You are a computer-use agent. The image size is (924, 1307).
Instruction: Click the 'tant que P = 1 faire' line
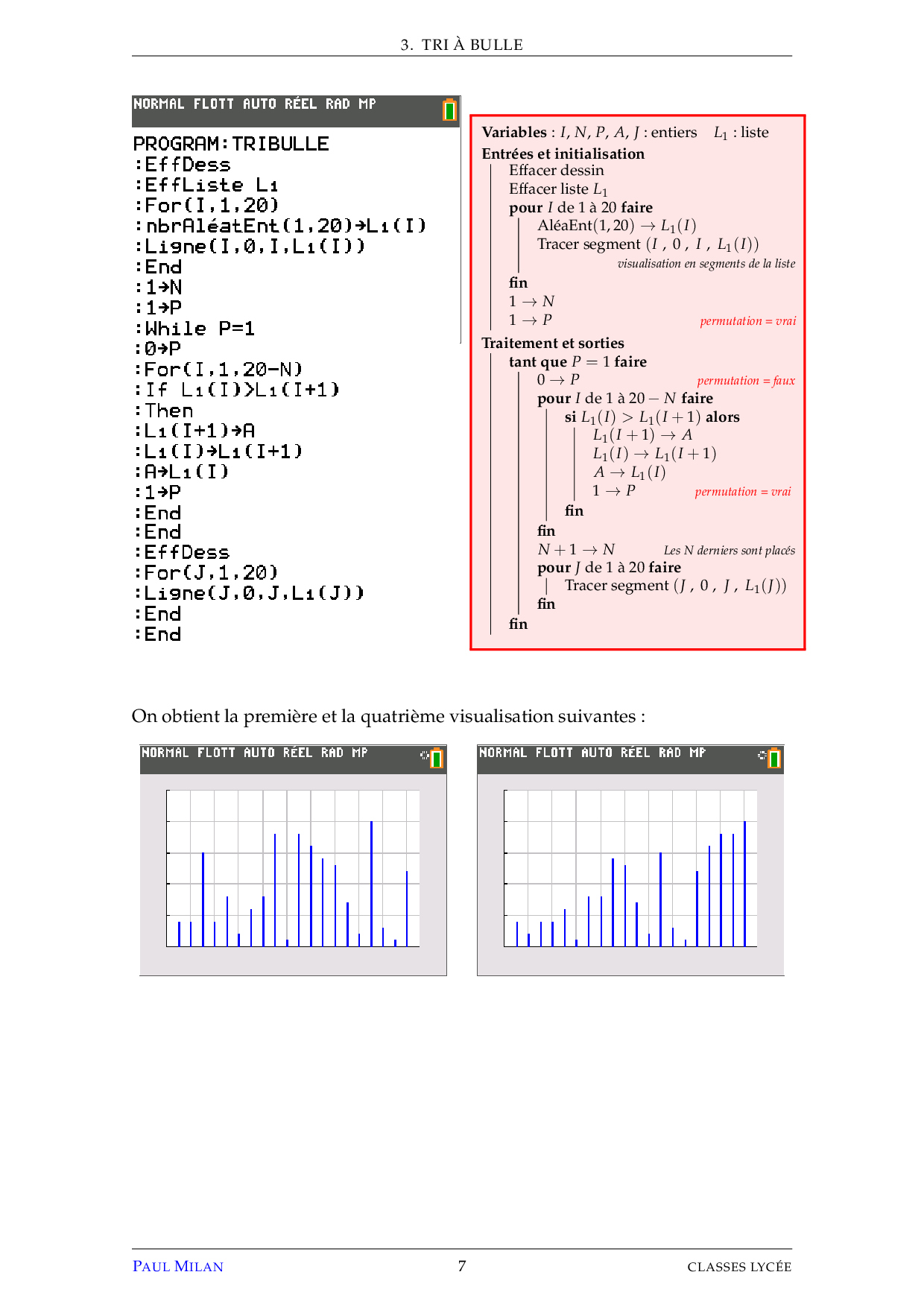[577, 362]
